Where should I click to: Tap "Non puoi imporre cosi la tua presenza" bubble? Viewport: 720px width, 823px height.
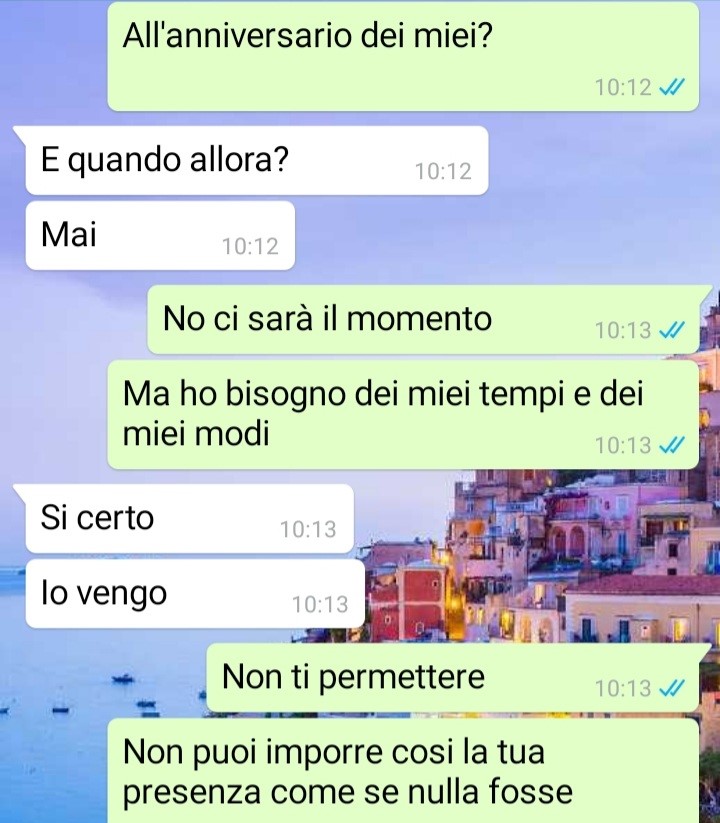click(403, 771)
